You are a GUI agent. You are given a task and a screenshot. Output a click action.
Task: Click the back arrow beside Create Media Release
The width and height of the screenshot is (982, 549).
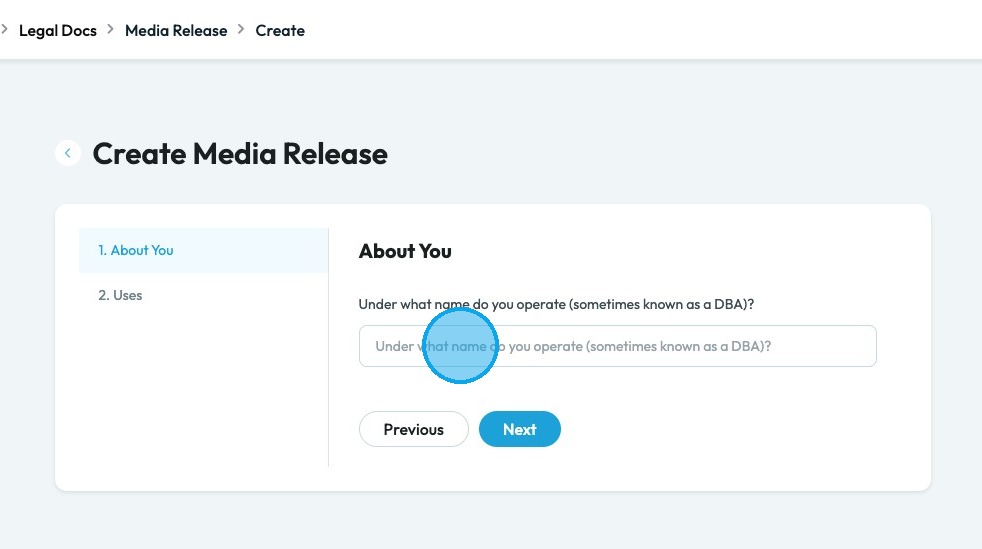(68, 153)
